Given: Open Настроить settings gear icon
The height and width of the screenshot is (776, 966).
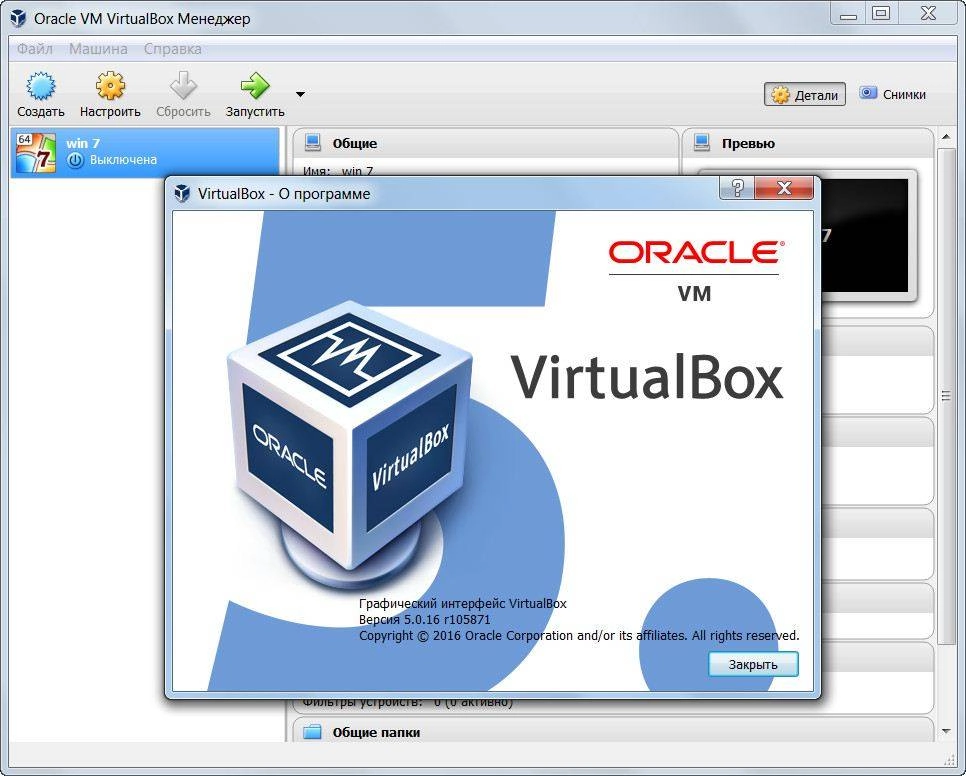Looking at the screenshot, I should tap(110, 86).
